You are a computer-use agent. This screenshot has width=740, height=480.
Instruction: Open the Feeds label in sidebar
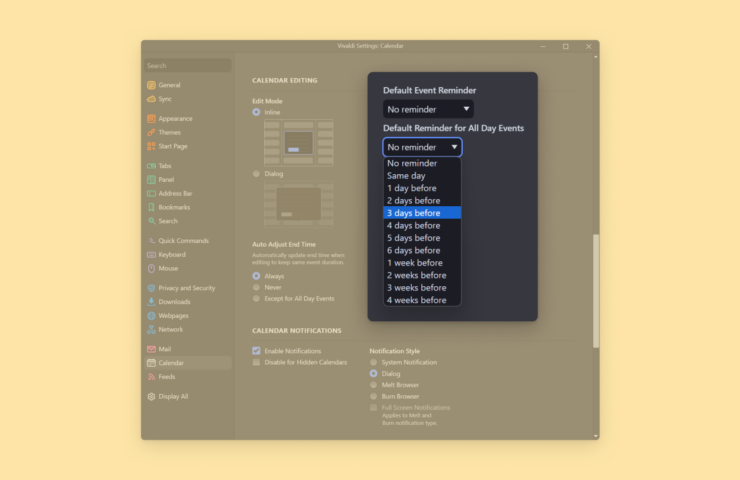tap(167, 377)
